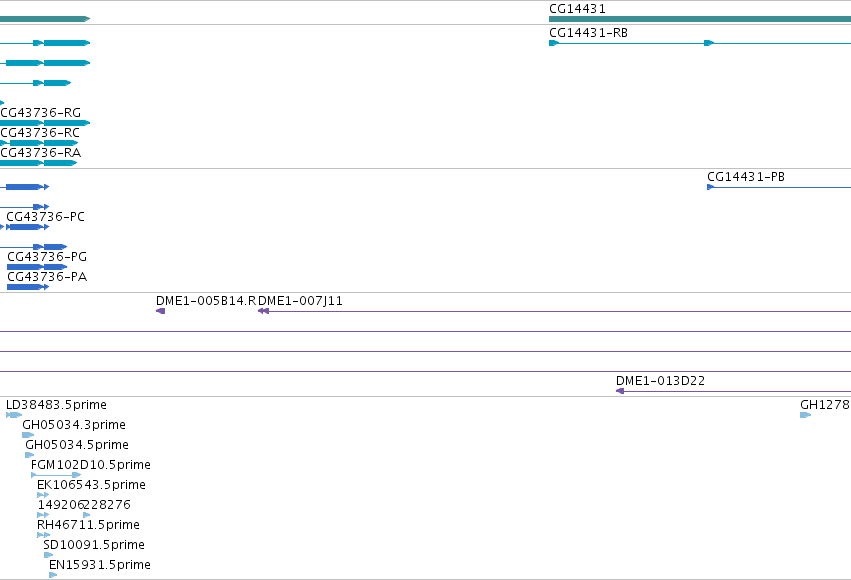
Task: Select the EK106543.5prime EST label
Action: tap(91, 485)
